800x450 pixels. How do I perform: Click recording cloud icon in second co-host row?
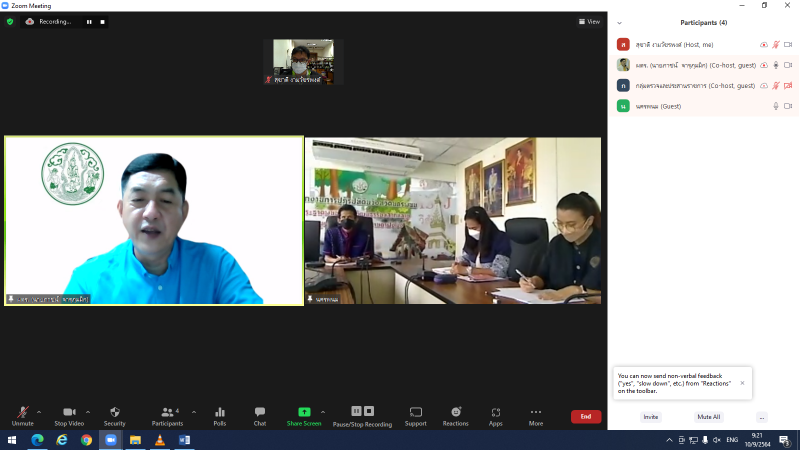(764, 85)
